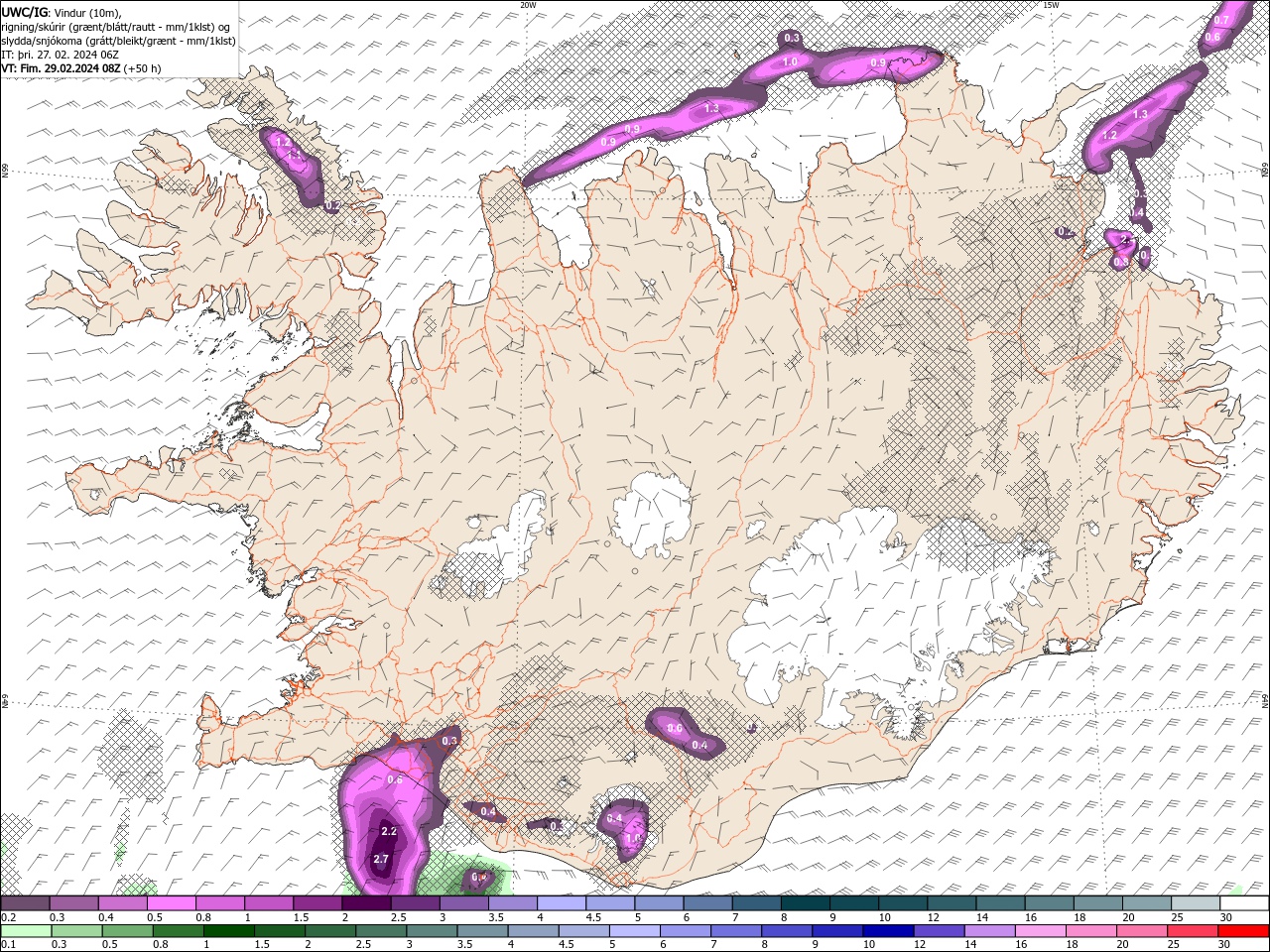Select the periwinkle 6 swatch in bottom legend row
The image size is (1270, 952).
(x=686, y=931)
